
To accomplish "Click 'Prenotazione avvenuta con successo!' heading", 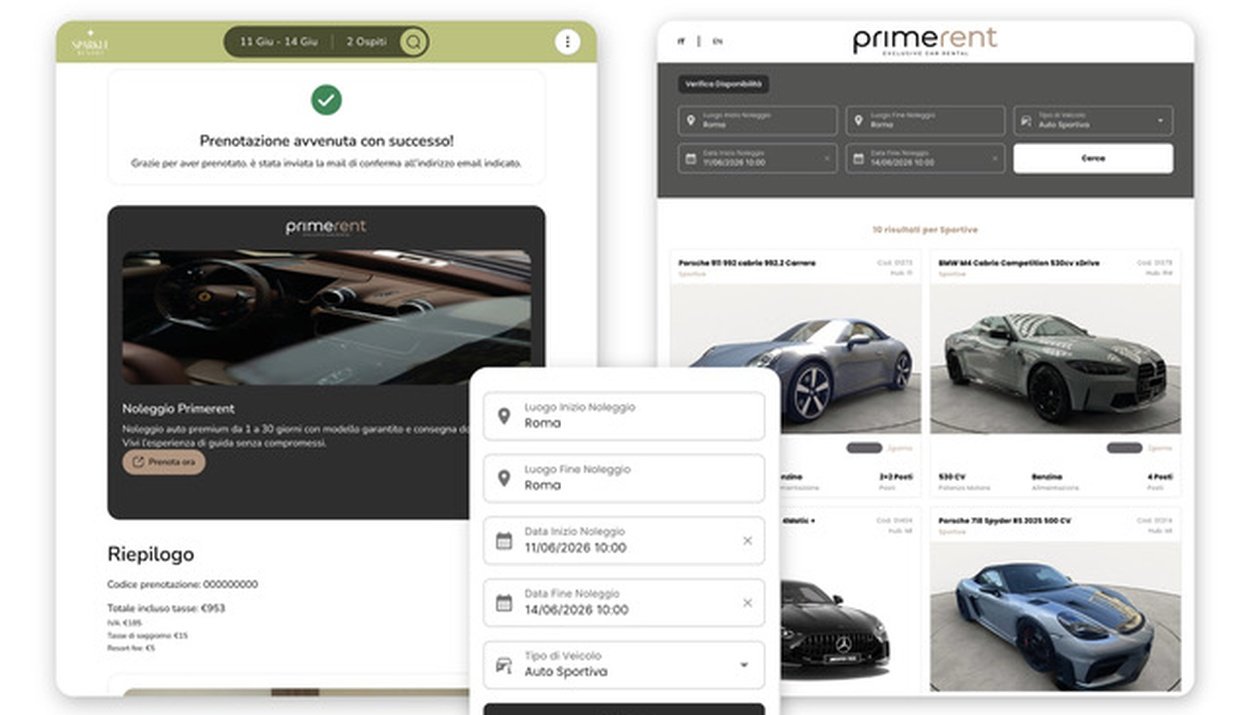I will coord(326,141).
